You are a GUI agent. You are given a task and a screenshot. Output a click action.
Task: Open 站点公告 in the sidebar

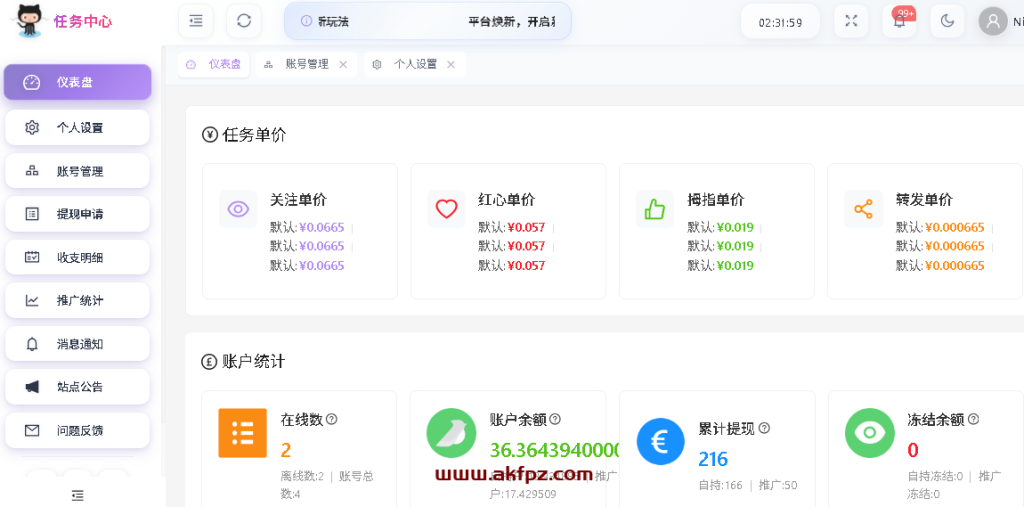coord(78,387)
